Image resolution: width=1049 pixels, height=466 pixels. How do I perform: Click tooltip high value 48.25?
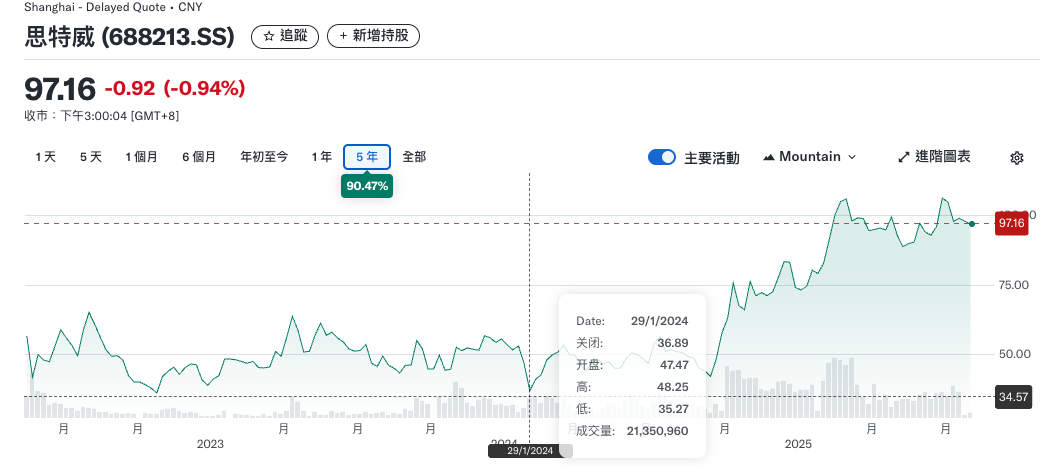coord(672,387)
